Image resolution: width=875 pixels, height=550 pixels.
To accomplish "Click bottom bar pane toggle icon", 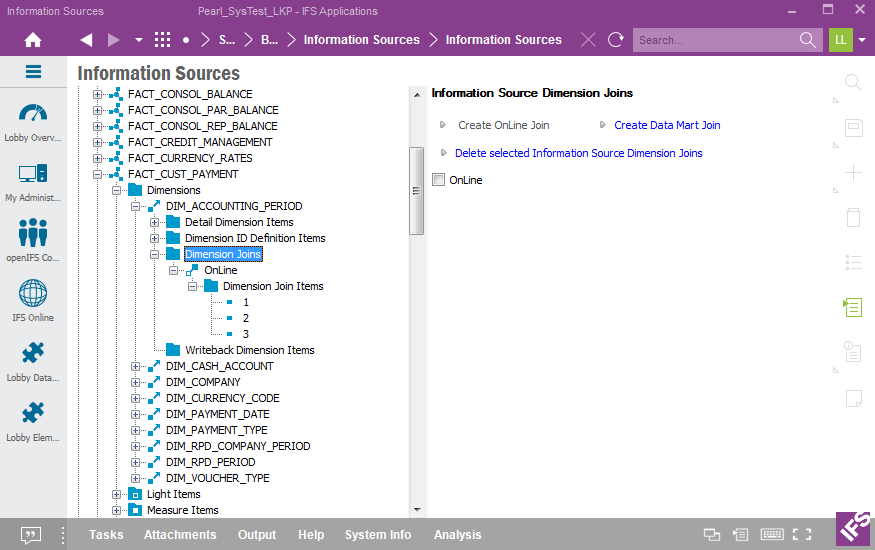I will 741,534.
